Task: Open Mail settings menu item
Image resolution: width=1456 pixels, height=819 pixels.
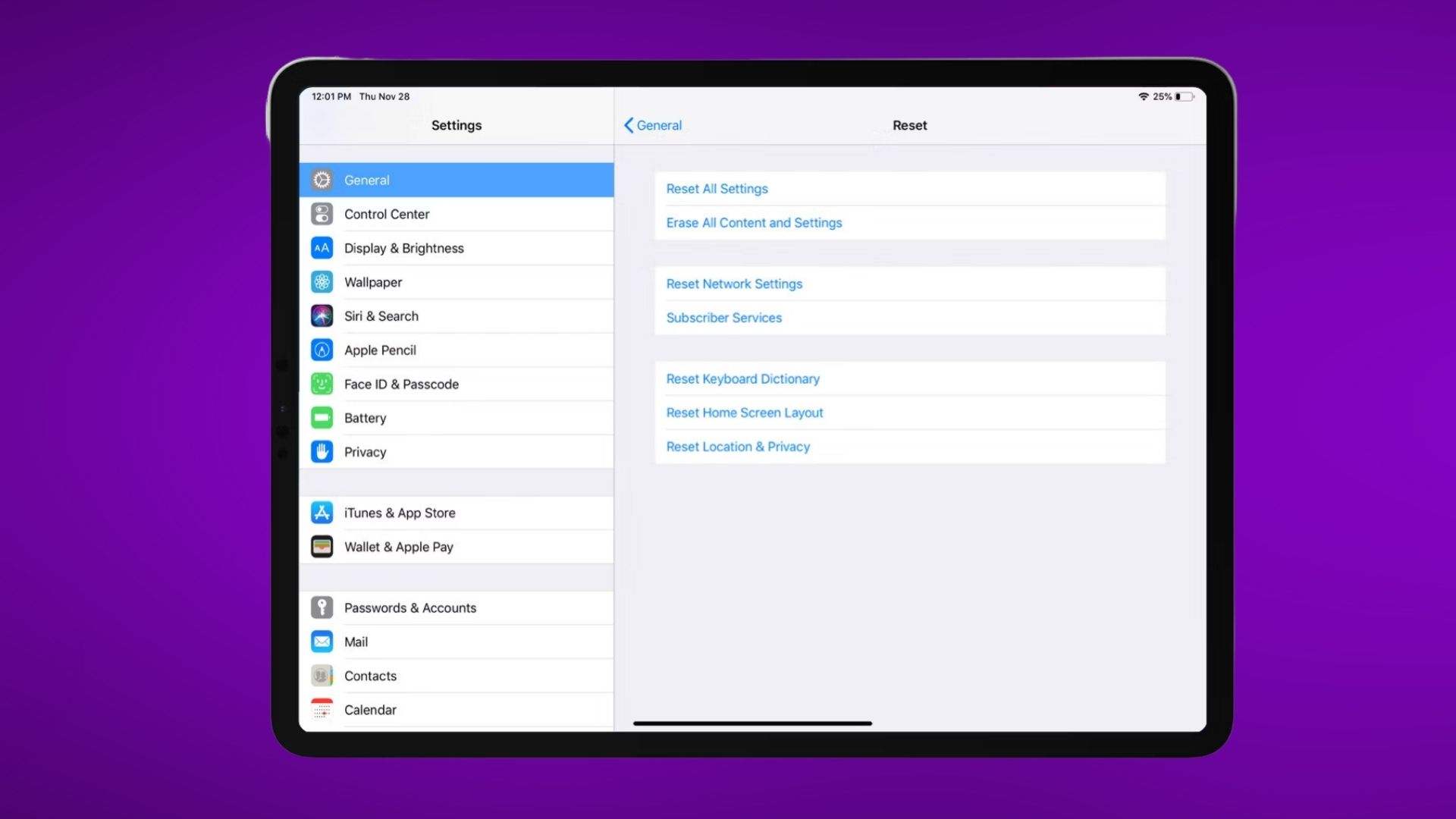Action: (x=456, y=641)
